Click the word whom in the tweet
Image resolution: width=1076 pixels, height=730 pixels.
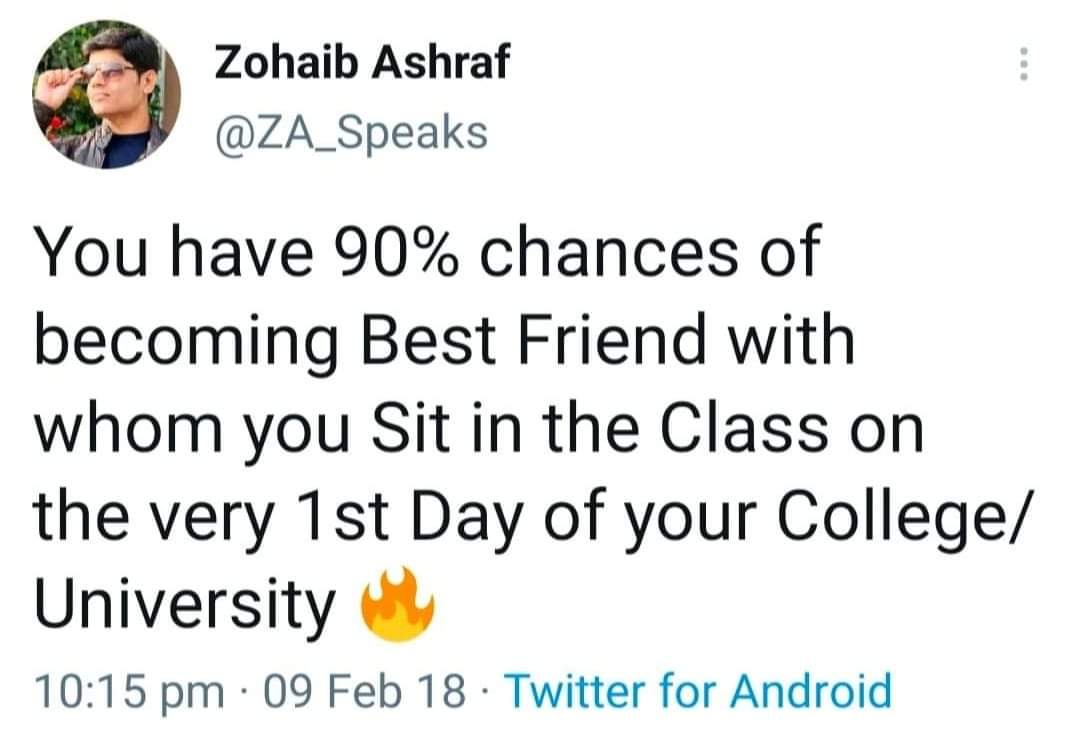(129, 429)
